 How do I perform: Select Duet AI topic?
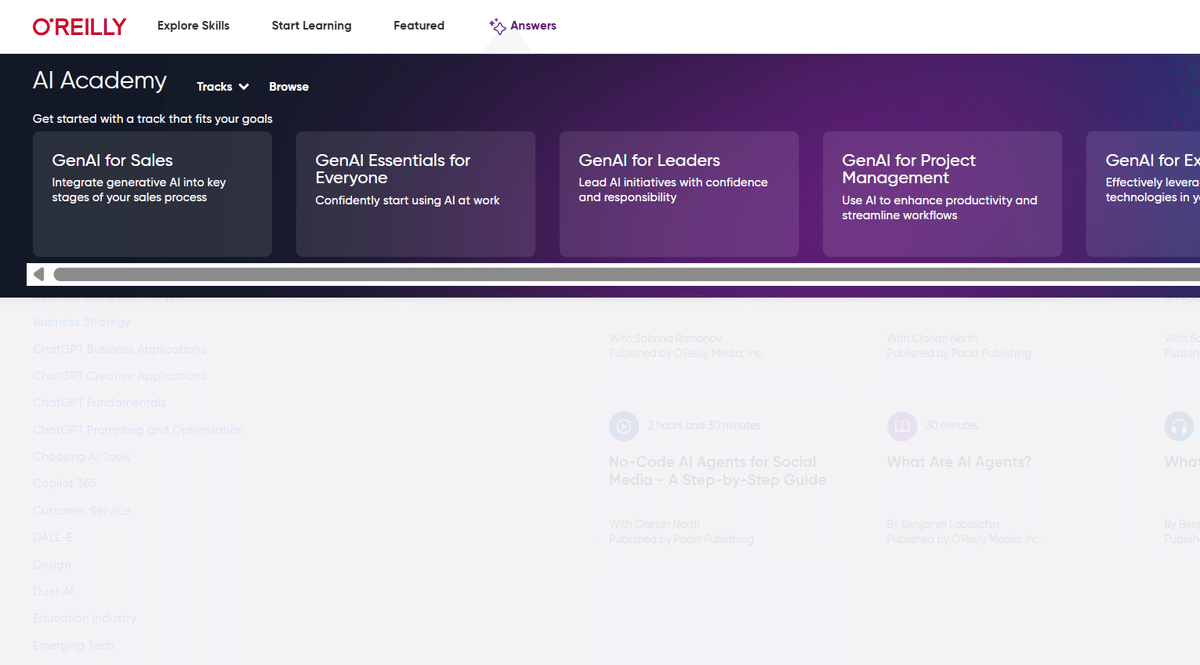click(53, 592)
